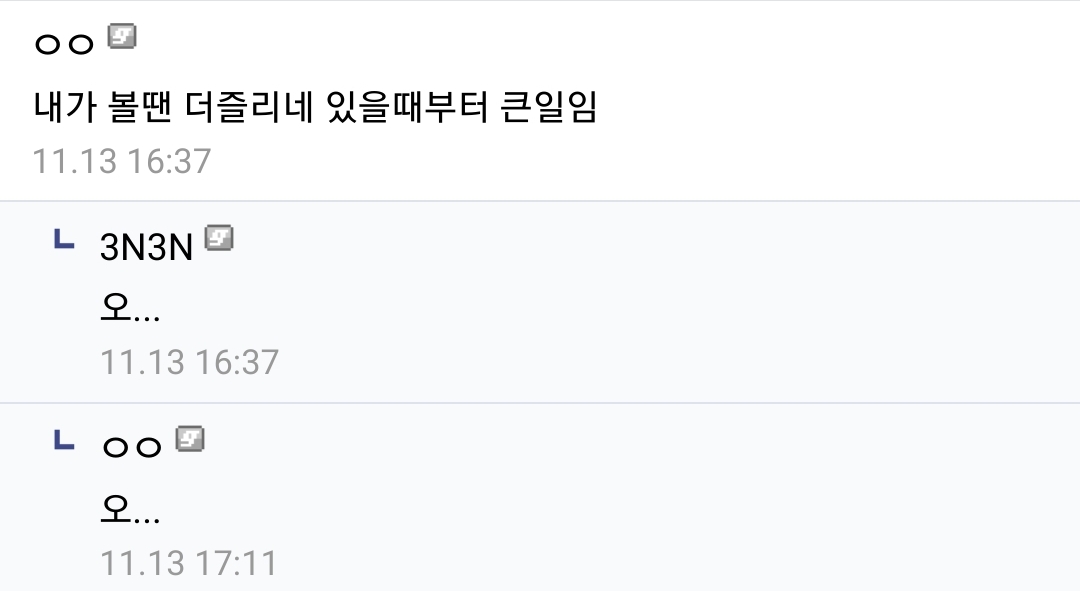This screenshot has width=1080, height=591.
Task: Open the 3N3N user nickname
Action: pyautogui.click(x=146, y=247)
